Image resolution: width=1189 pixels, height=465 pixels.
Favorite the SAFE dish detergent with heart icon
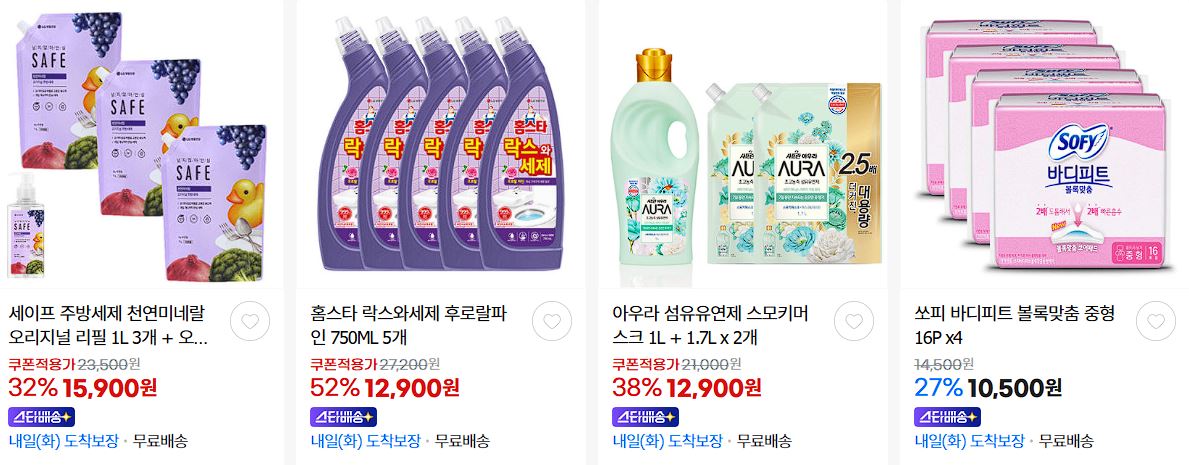pyautogui.click(x=249, y=322)
